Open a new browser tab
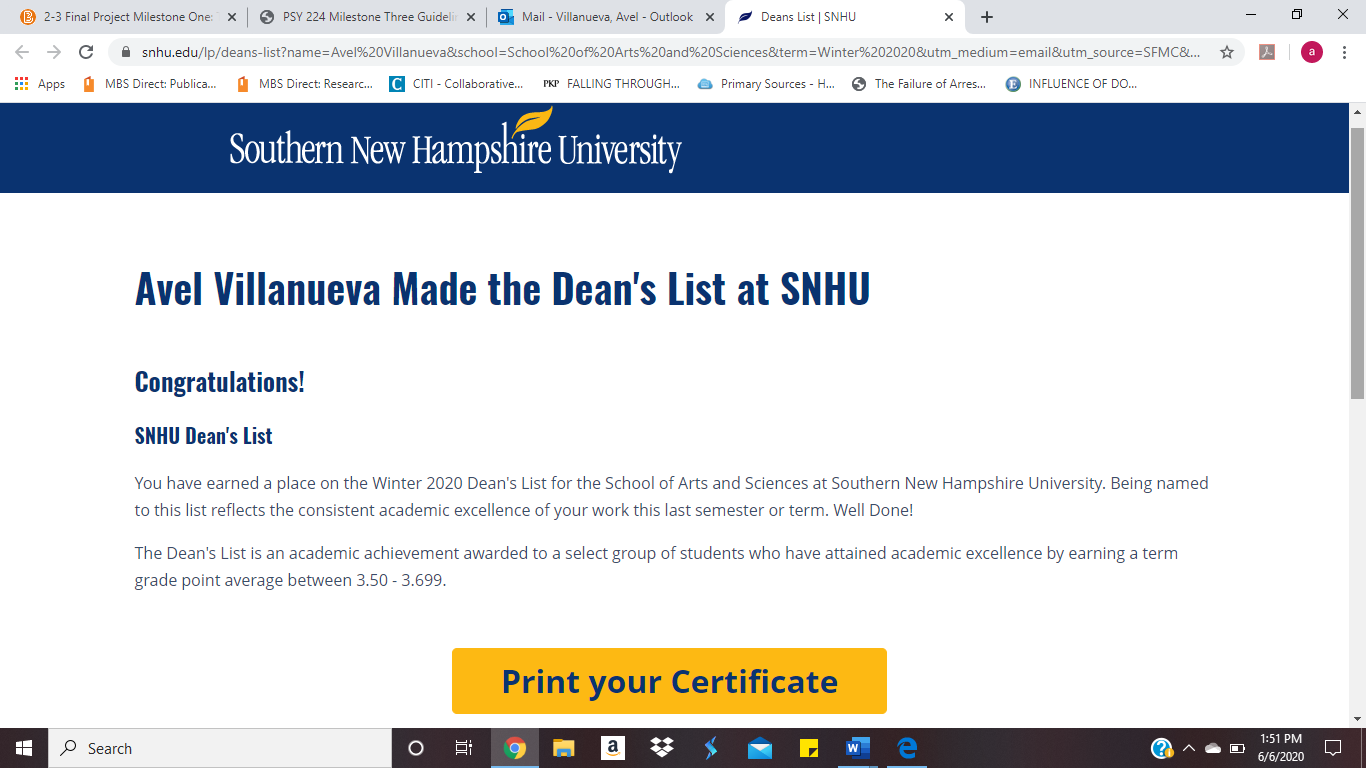 pyautogui.click(x=987, y=17)
